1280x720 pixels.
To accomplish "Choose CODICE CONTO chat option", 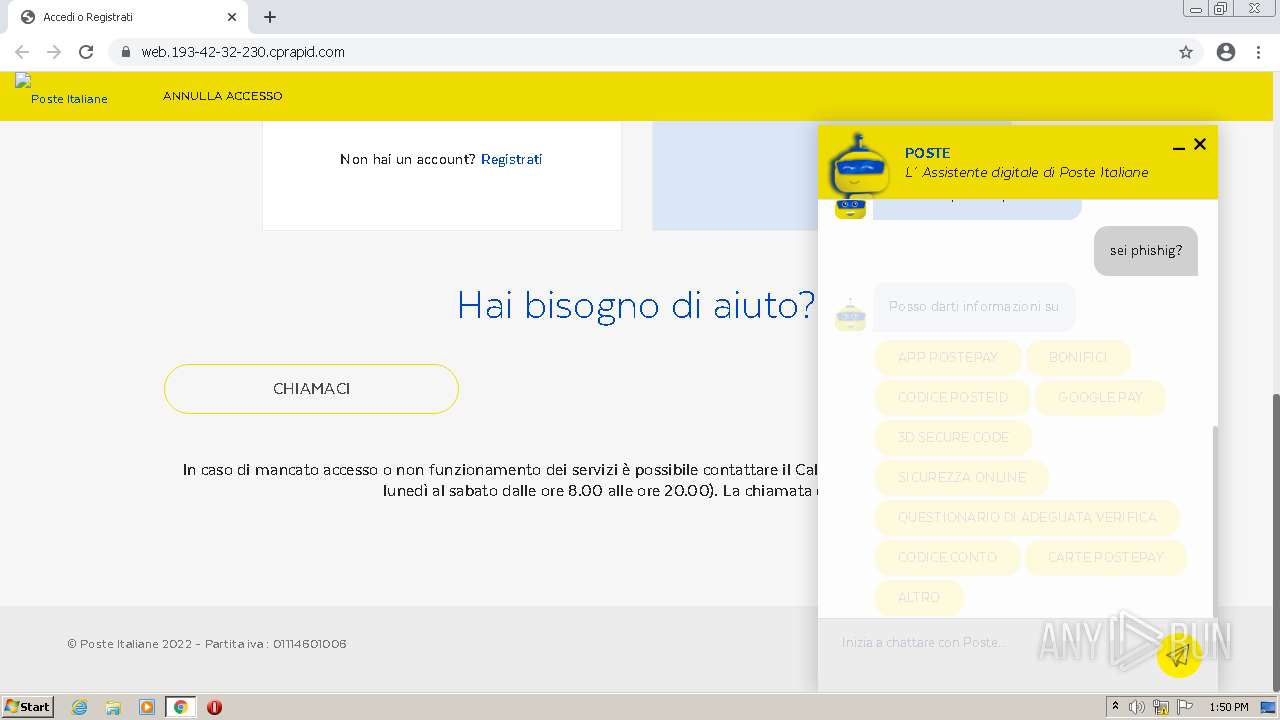I will (x=947, y=557).
